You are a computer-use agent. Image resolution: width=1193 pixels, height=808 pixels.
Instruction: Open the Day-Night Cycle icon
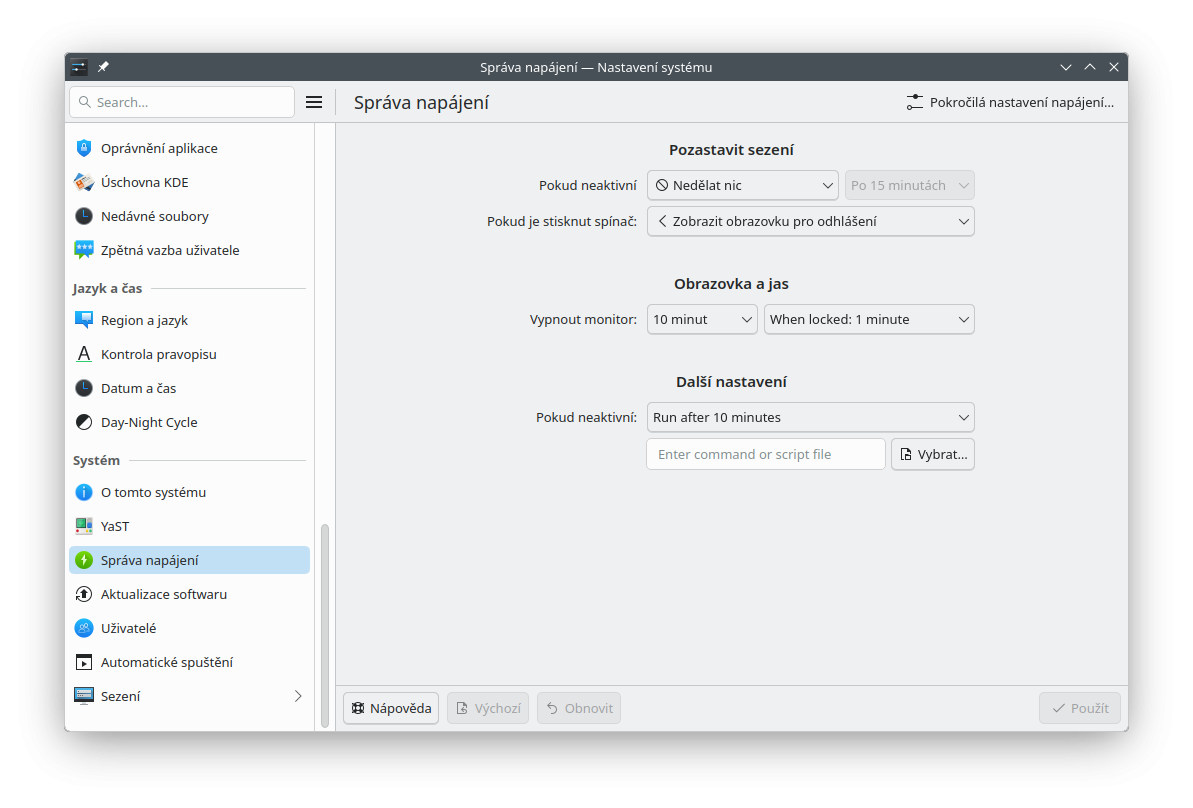pos(84,422)
